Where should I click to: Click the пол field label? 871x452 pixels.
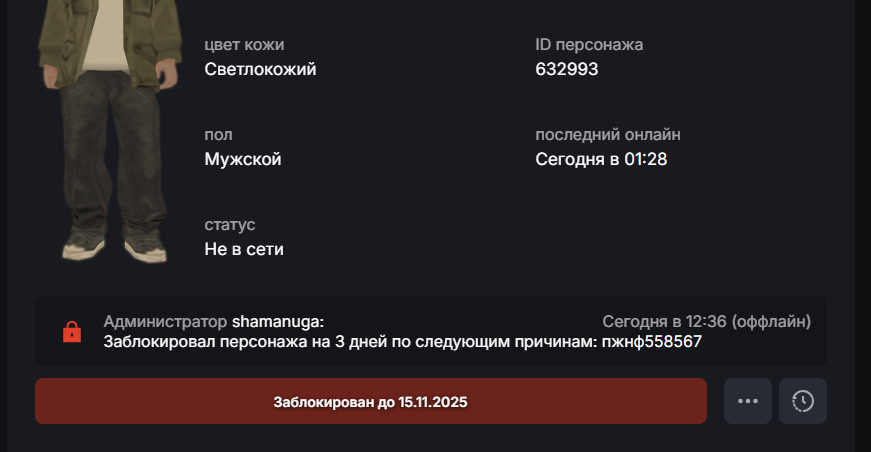pos(218,135)
